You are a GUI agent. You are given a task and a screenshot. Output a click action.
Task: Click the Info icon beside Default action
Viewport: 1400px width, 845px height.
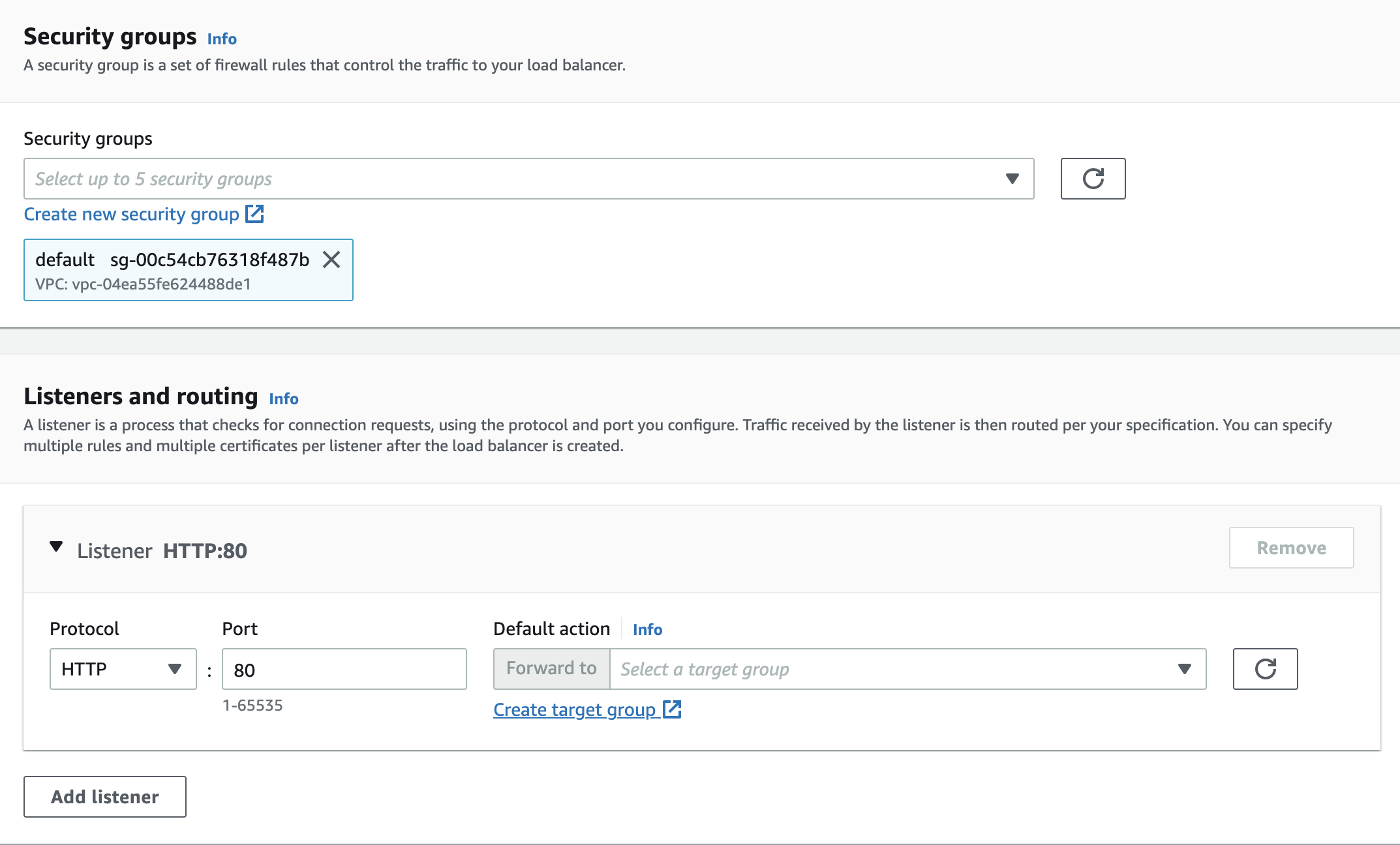tap(647, 629)
